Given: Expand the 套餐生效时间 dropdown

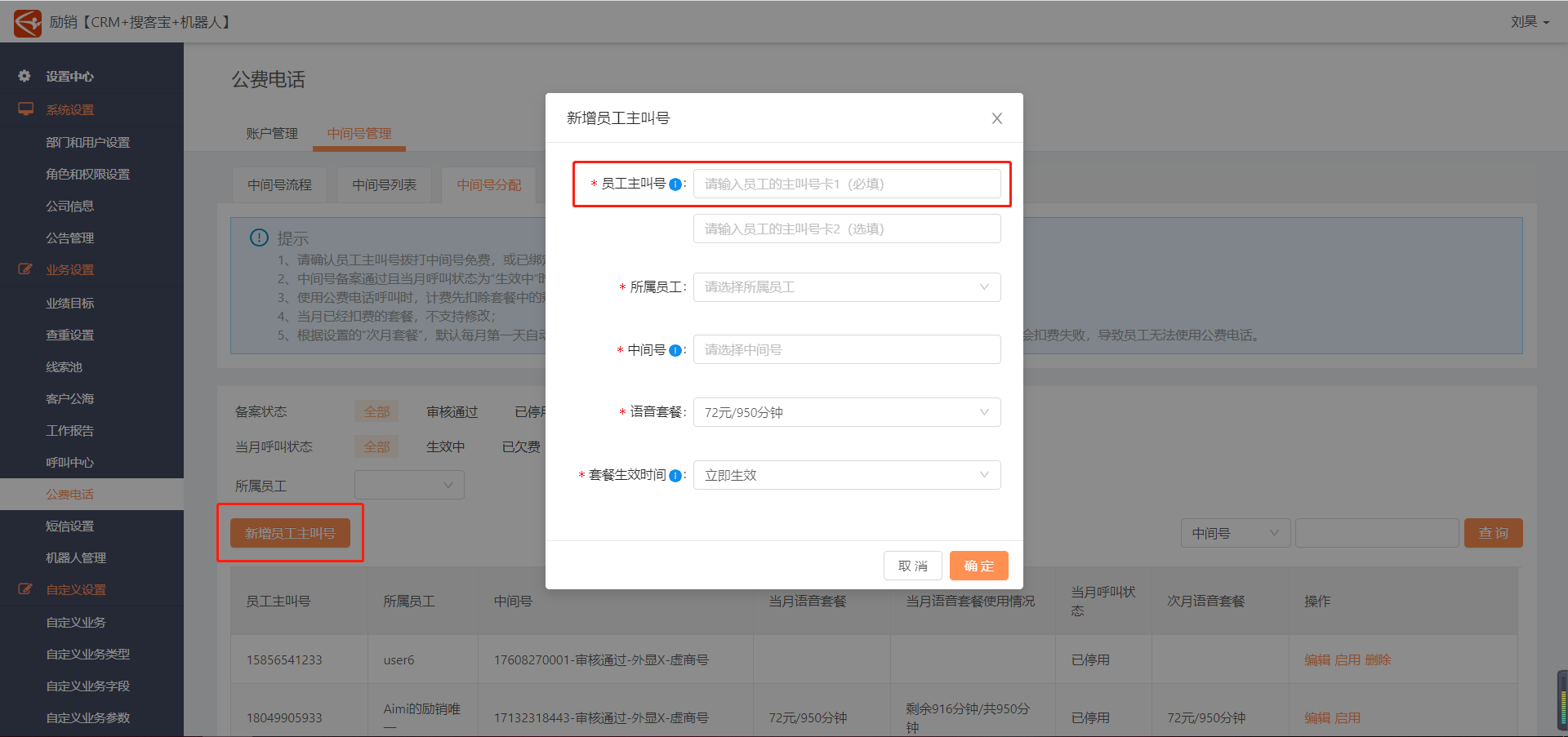Looking at the screenshot, I should 847,475.
